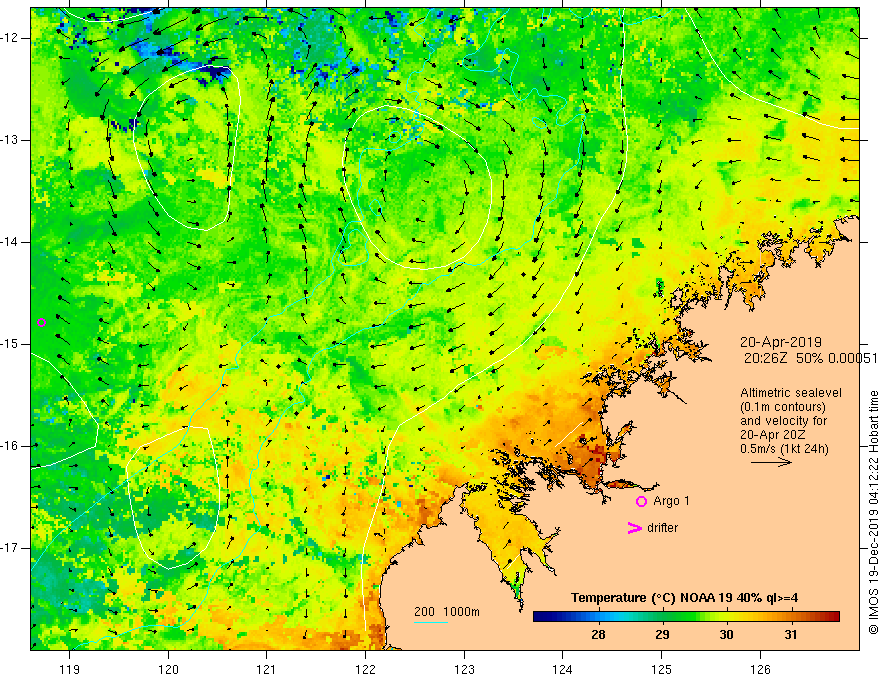The height and width of the screenshot is (680, 880).
Task: Click the '20-Apr-2019' date label
Action: tap(781, 342)
